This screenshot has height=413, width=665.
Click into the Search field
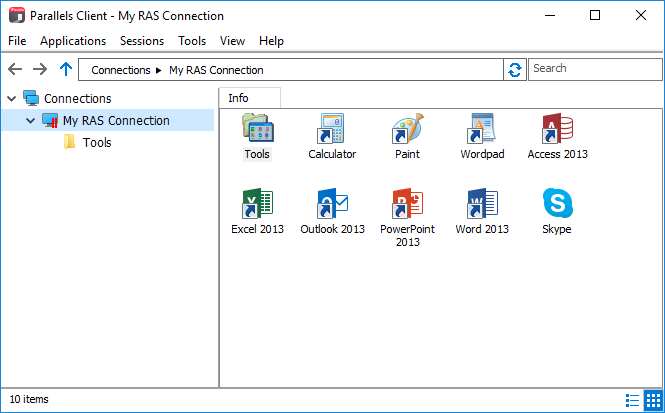coord(594,69)
